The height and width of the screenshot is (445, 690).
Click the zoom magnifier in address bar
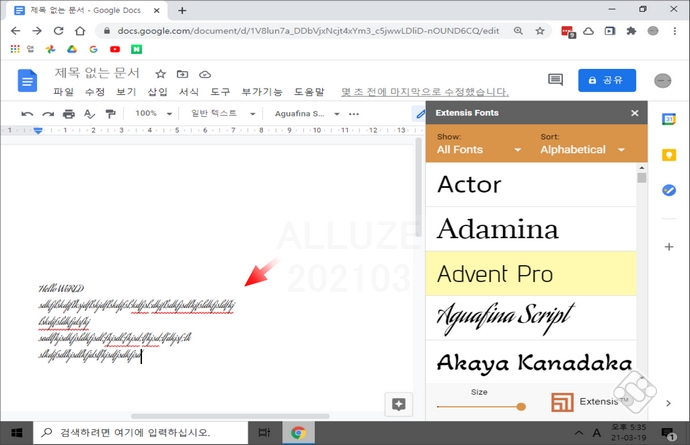[x=518, y=31]
